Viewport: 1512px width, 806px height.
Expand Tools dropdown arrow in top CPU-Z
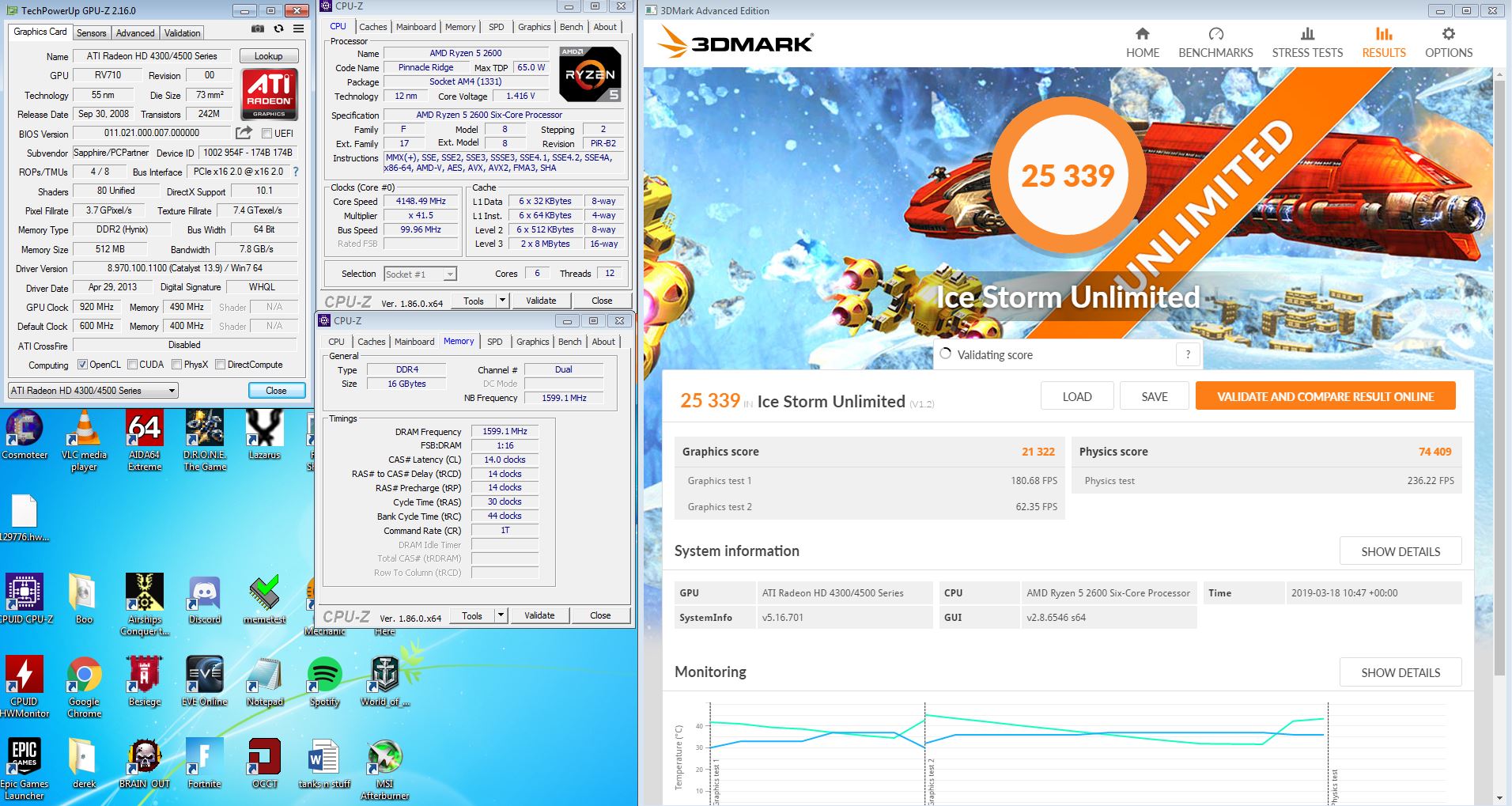(501, 301)
